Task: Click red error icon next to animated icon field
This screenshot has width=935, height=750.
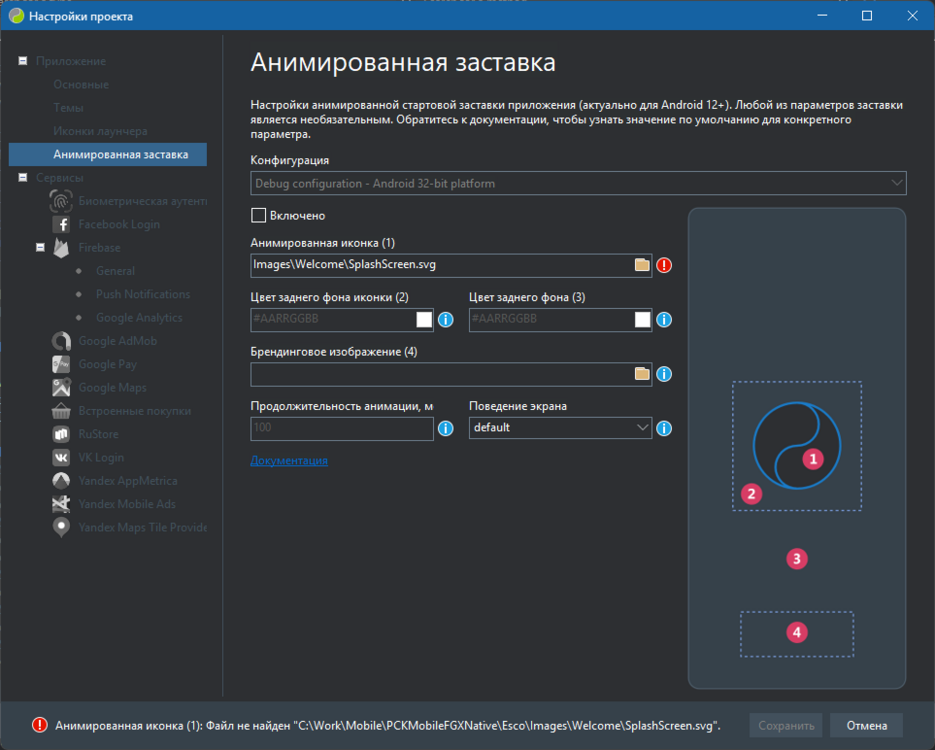Action: coord(664,265)
